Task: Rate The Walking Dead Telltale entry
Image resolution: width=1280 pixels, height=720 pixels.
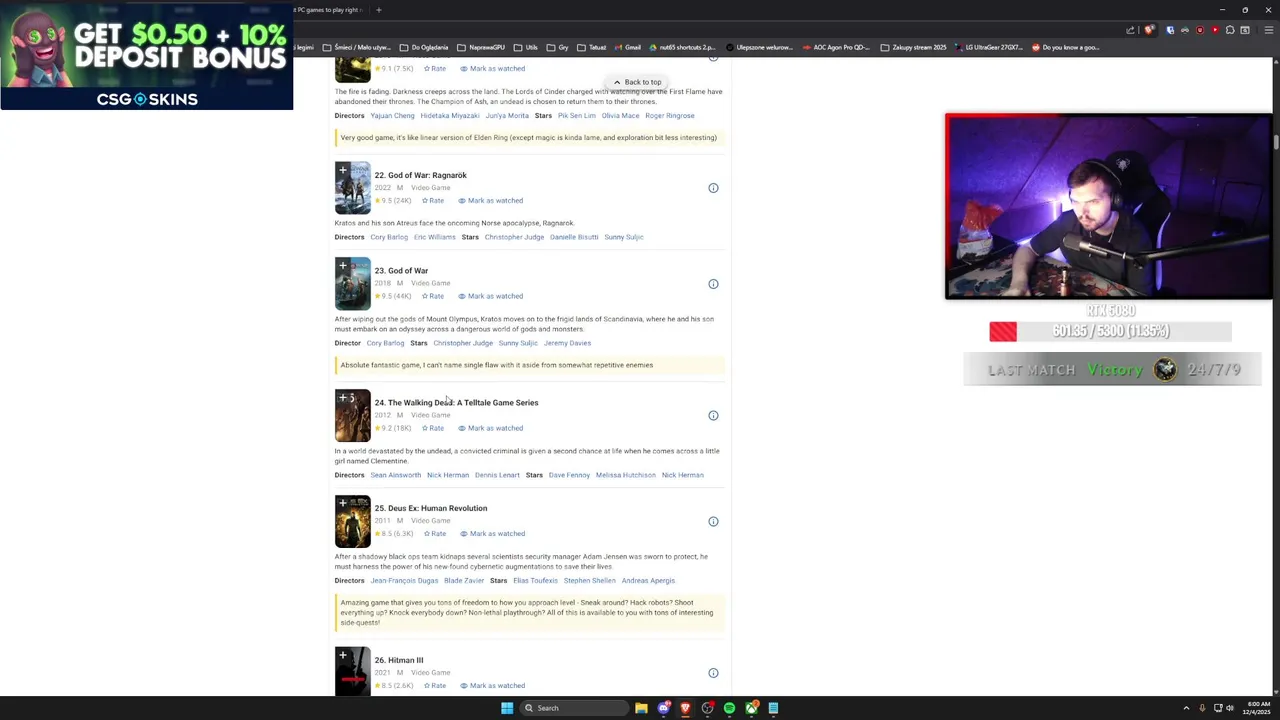Action: (x=433, y=428)
